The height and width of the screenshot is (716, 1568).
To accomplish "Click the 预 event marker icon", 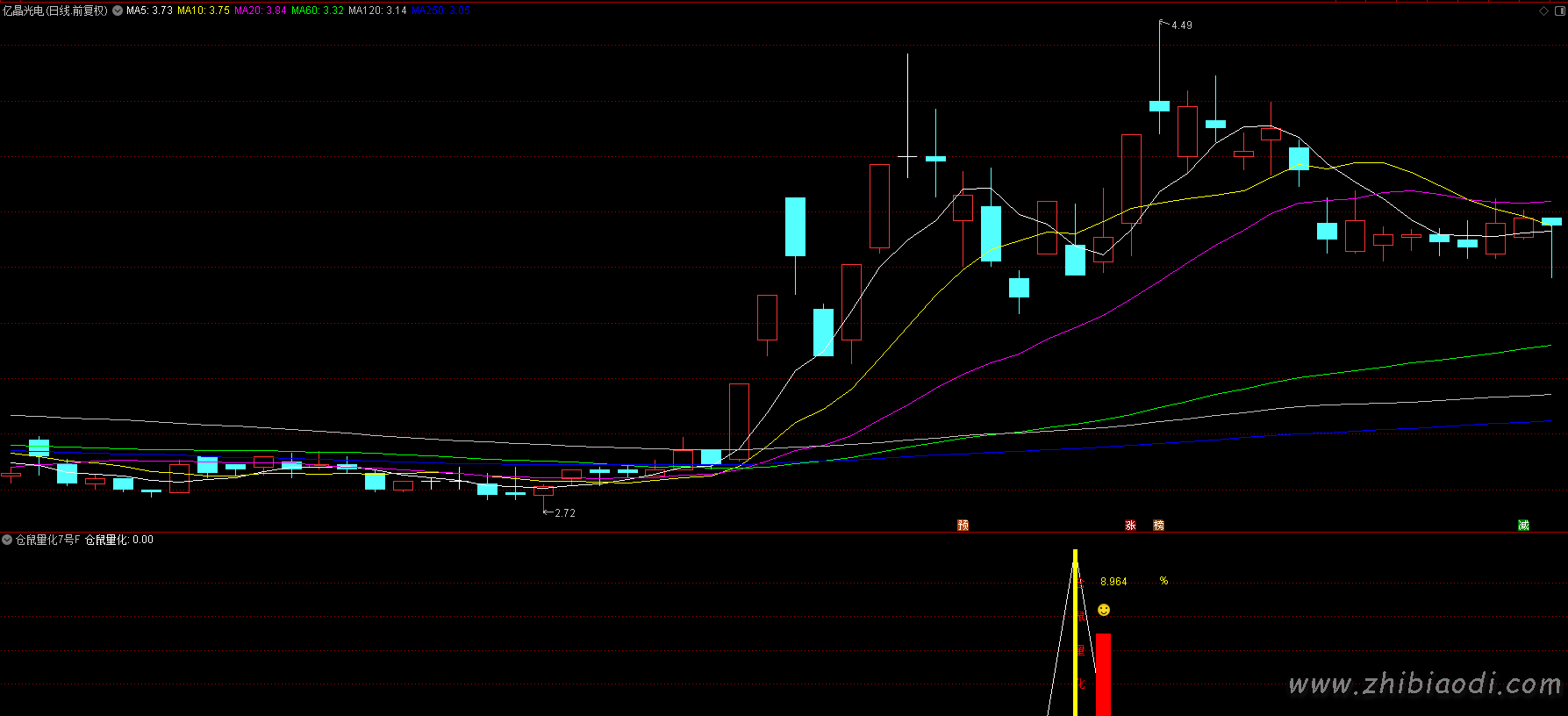I will (x=963, y=525).
